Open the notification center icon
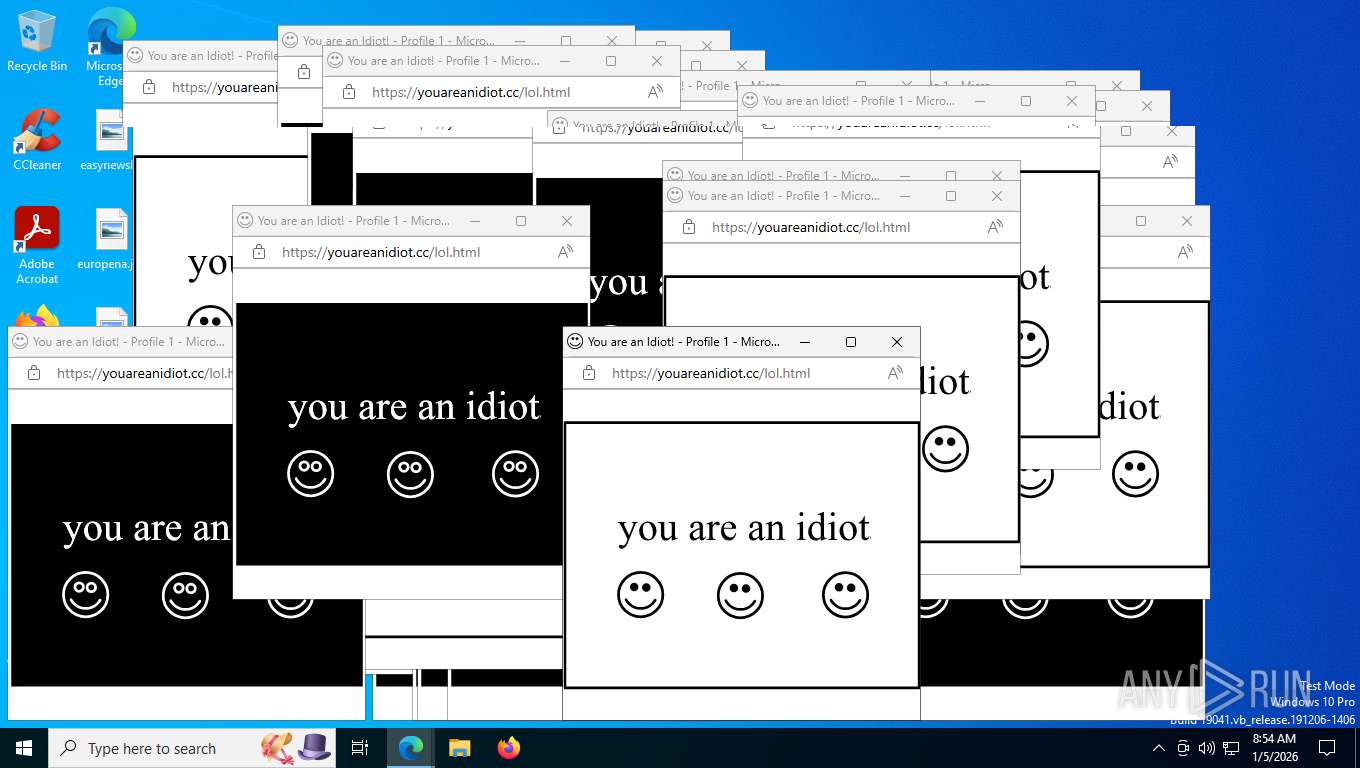Screen dimensions: 1360x768 (x=1327, y=748)
